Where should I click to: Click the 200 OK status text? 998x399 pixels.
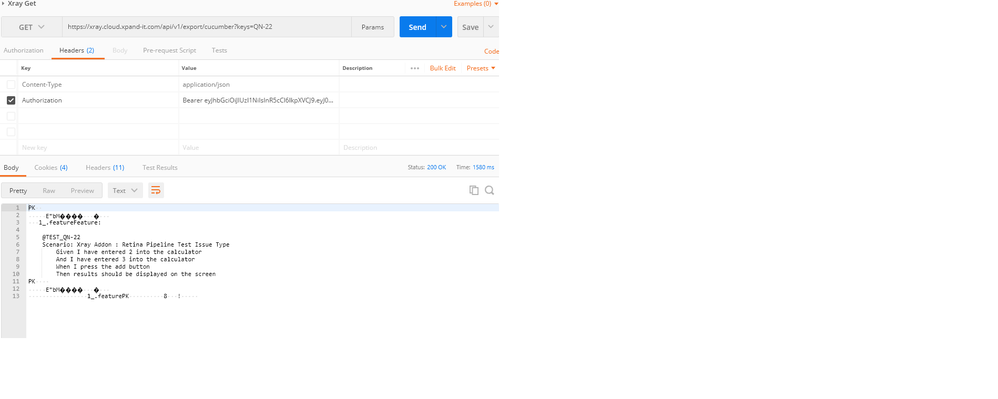(x=437, y=167)
